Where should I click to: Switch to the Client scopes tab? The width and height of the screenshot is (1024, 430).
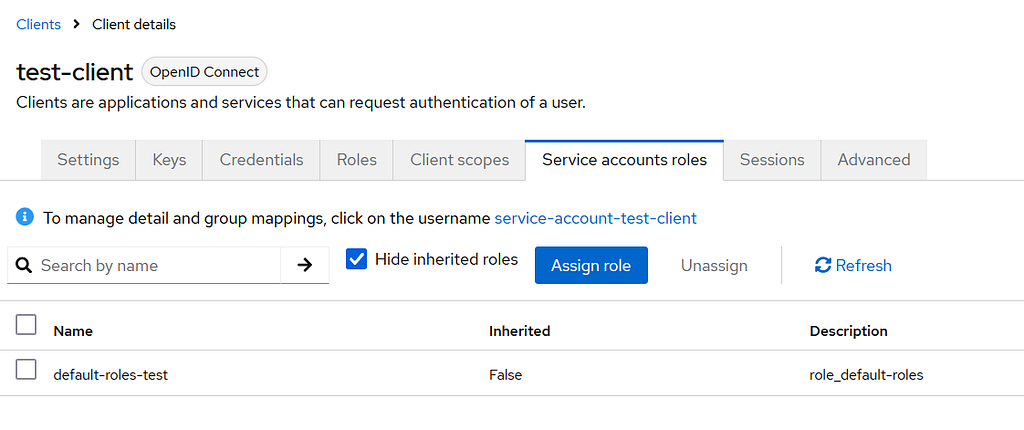click(x=459, y=159)
